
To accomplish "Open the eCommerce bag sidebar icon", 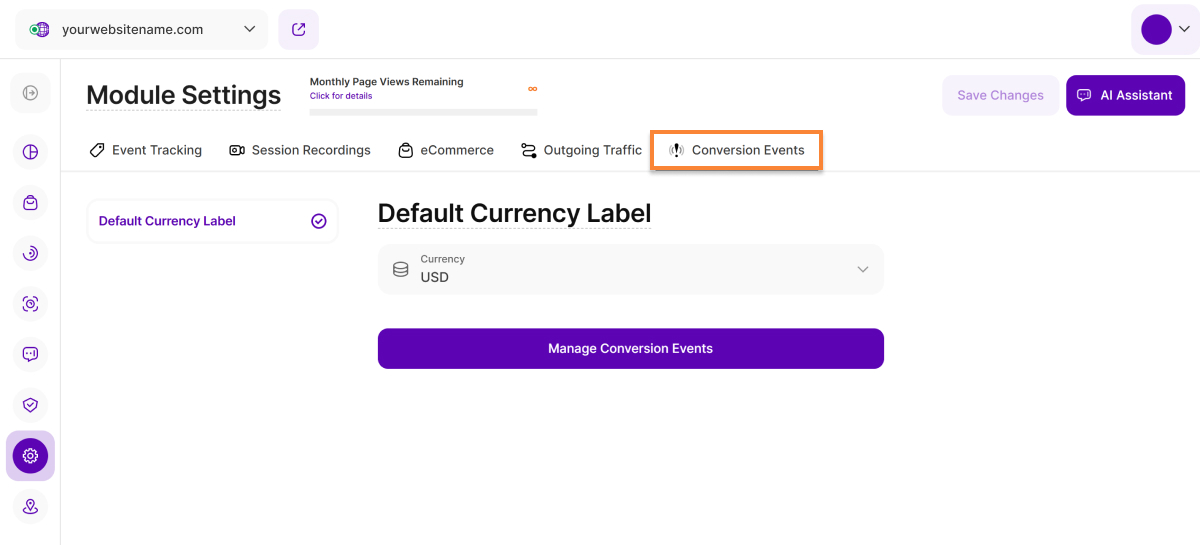I will coord(30,203).
